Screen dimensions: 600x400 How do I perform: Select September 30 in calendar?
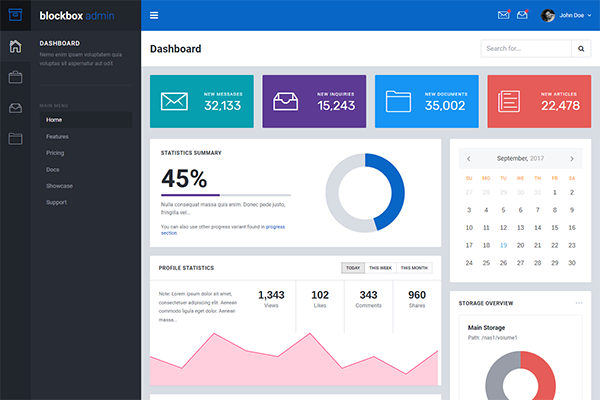572,263
